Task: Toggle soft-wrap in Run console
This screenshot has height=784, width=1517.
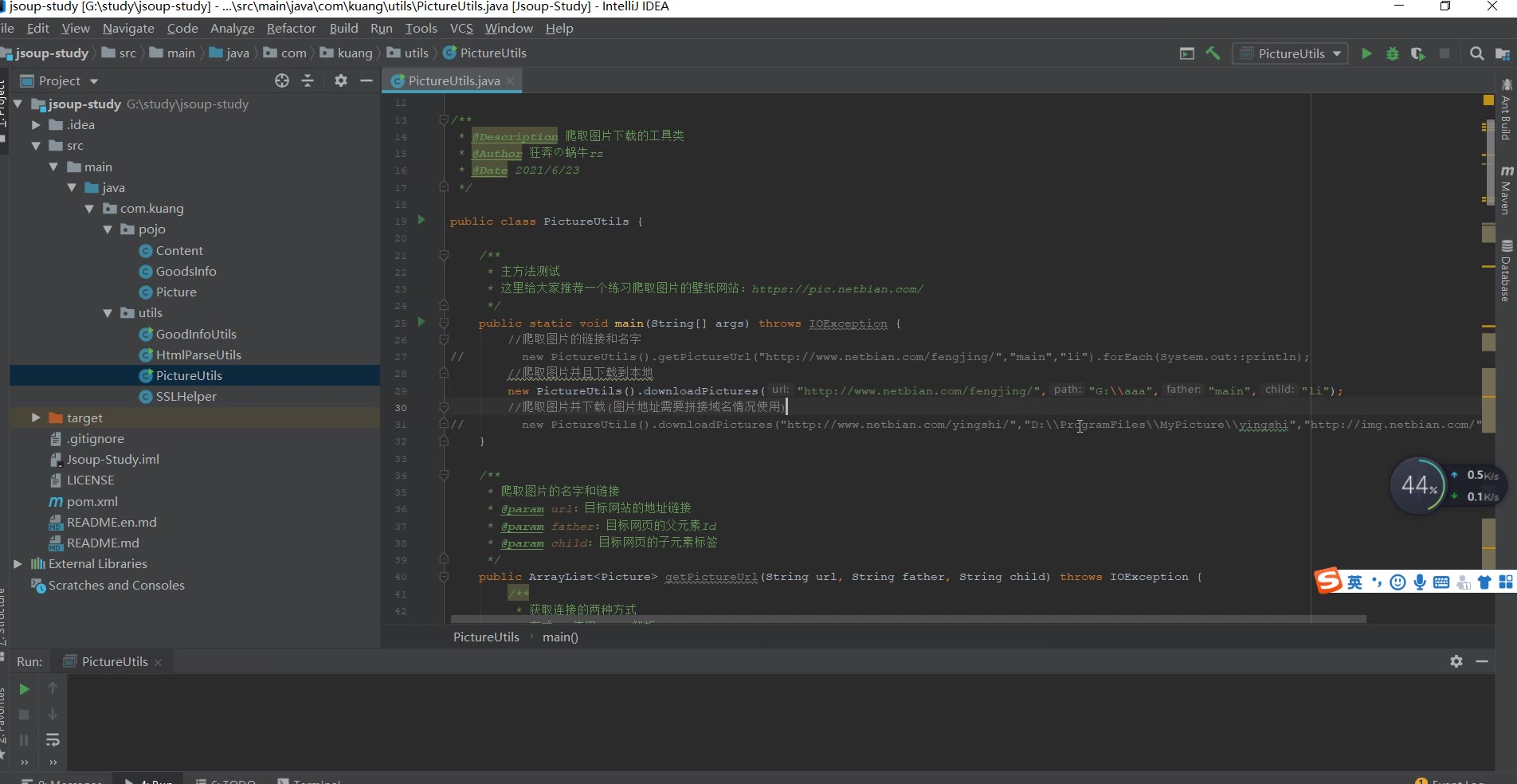Action: (53, 740)
